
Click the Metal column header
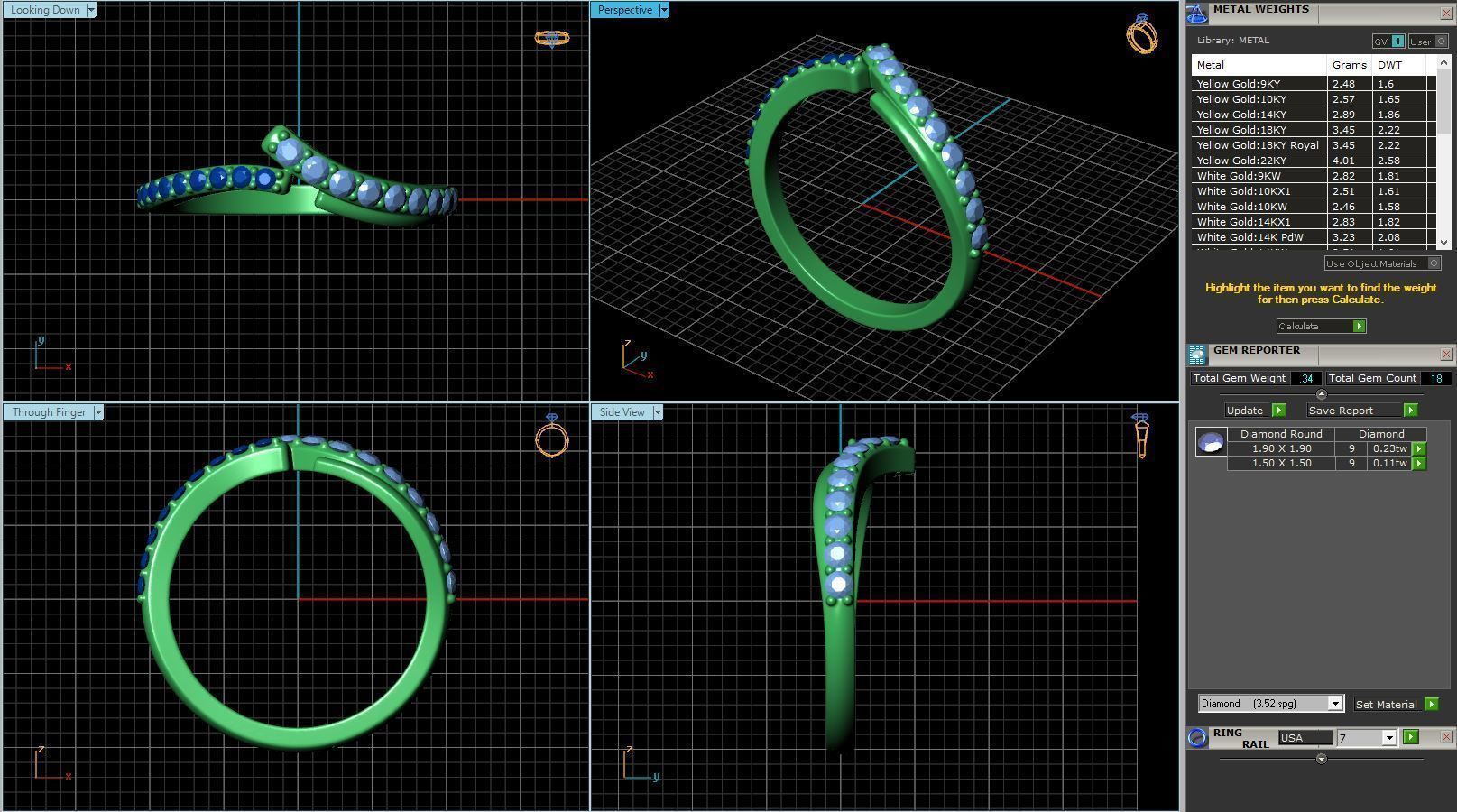pos(1259,65)
